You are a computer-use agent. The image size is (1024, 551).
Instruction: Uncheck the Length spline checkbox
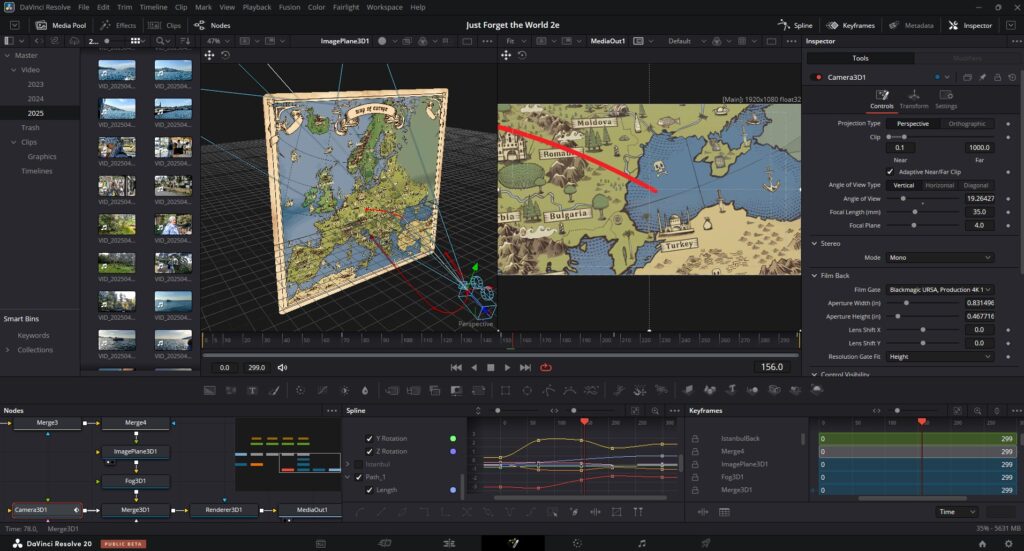370,490
